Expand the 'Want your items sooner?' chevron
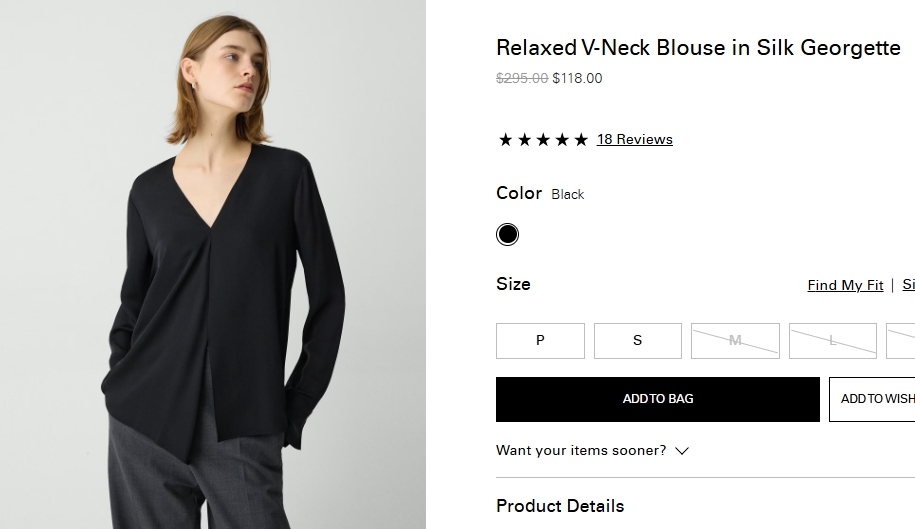The image size is (915, 529). tap(682, 451)
